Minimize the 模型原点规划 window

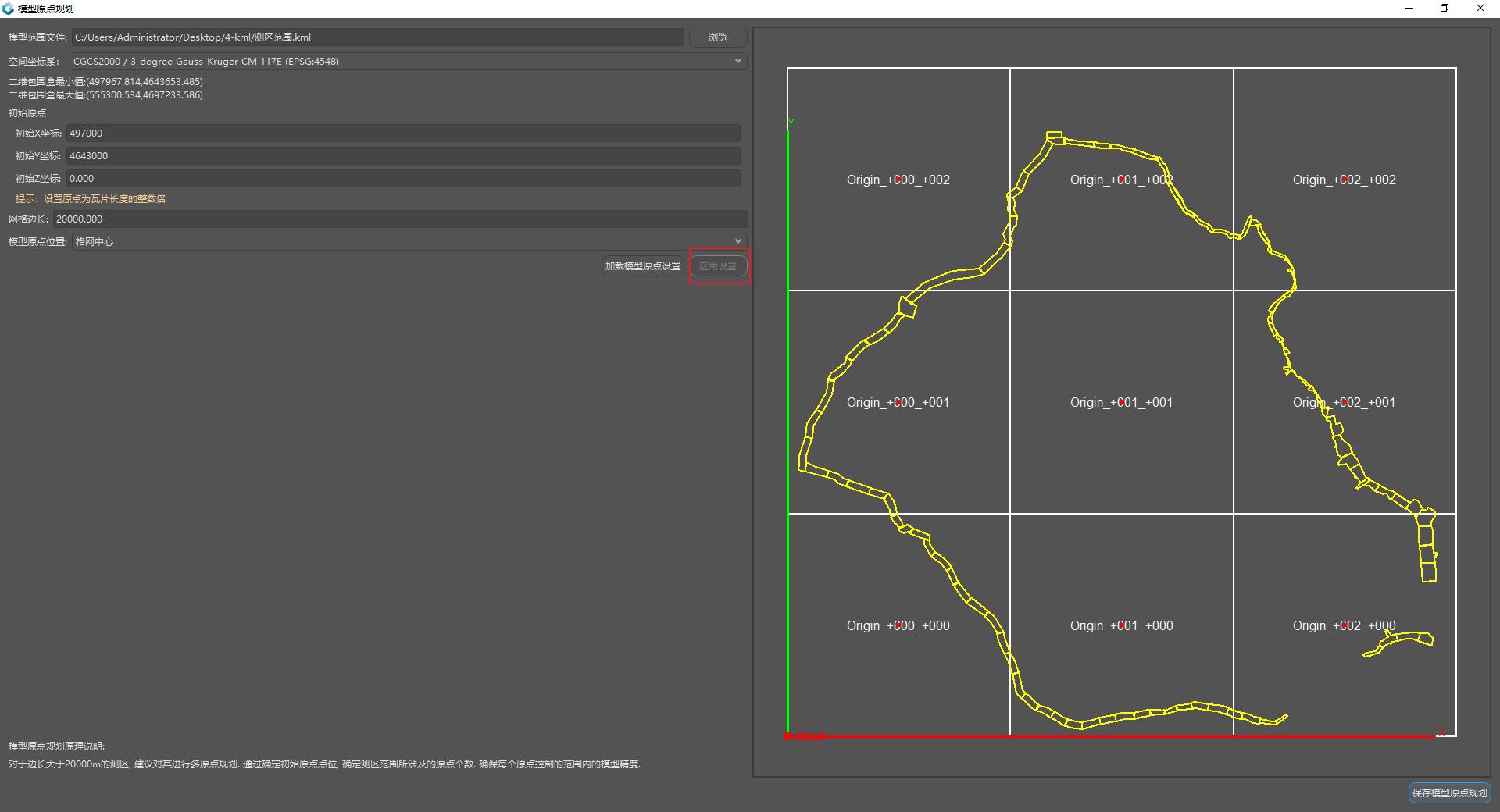tap(1410, 9)
